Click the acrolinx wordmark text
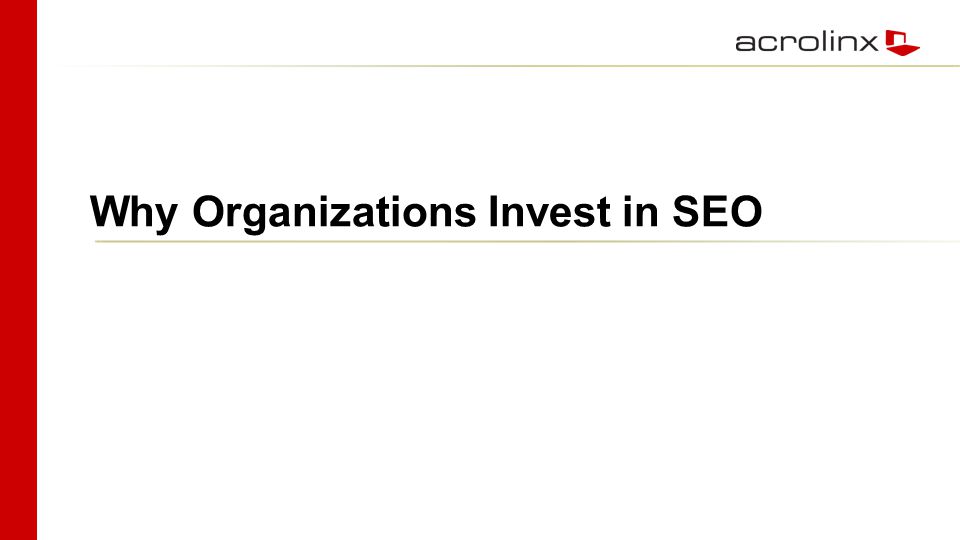Screen dimensions: 960x540 (806, 42)
